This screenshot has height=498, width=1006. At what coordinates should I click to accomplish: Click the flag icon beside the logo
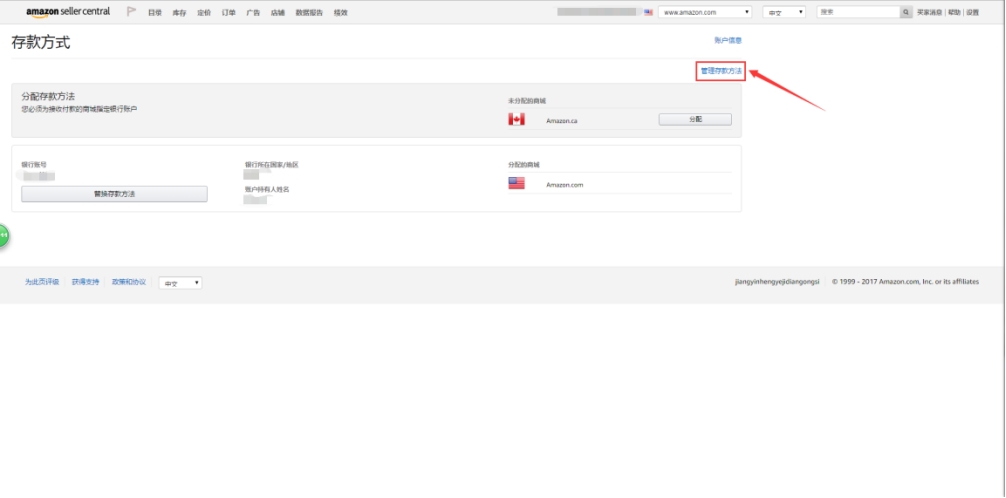[x=131, y=12]
